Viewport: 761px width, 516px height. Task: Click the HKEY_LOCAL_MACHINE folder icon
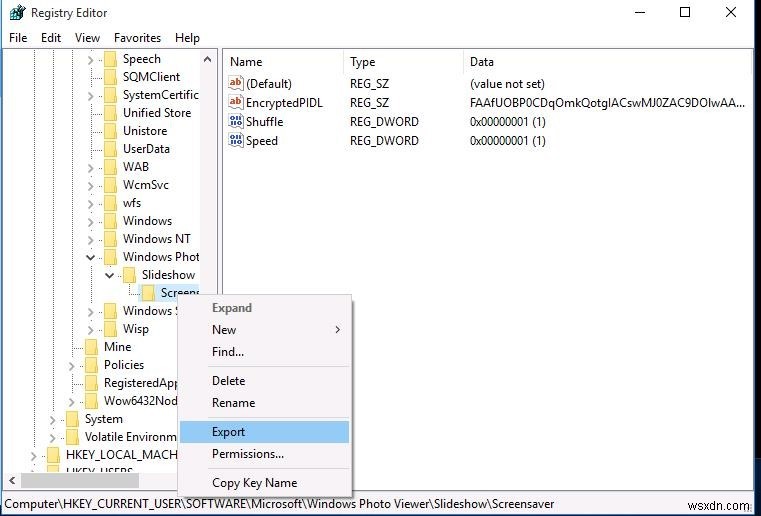coord(53,455)
